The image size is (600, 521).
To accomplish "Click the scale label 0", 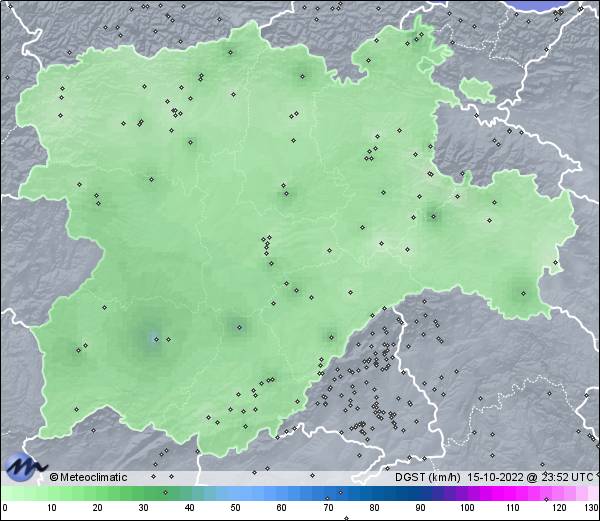I will point(5,508).
